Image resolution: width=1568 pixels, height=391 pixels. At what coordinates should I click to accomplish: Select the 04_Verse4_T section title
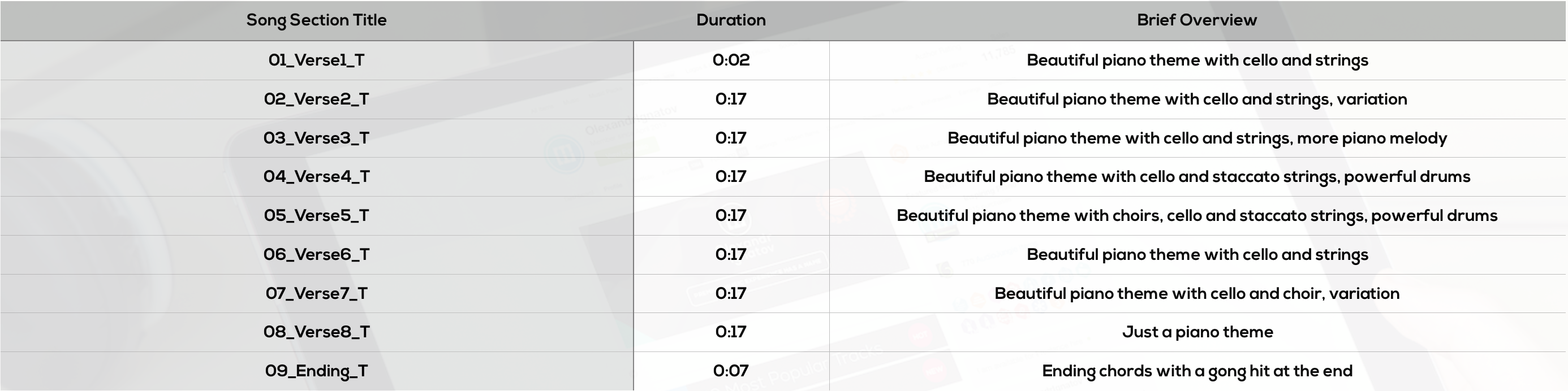[317, 176]
